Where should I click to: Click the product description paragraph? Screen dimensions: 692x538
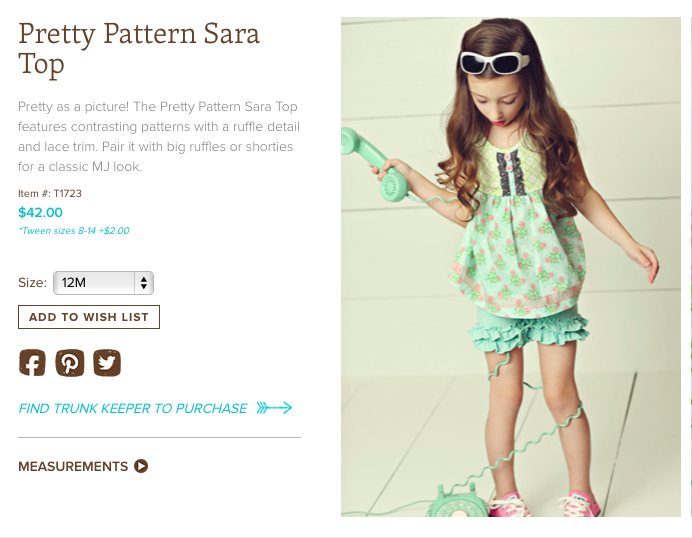tap(159, 136)
